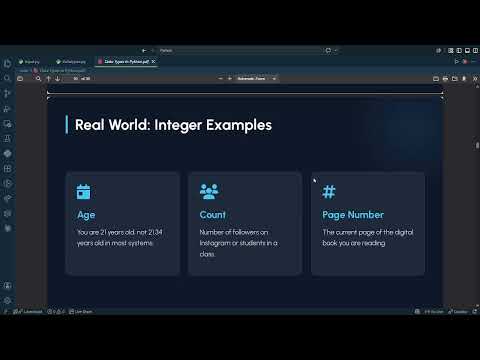Switch to the first .py editor tab
This screenshot has height=360, width=480.
click(x=29, y=62)
